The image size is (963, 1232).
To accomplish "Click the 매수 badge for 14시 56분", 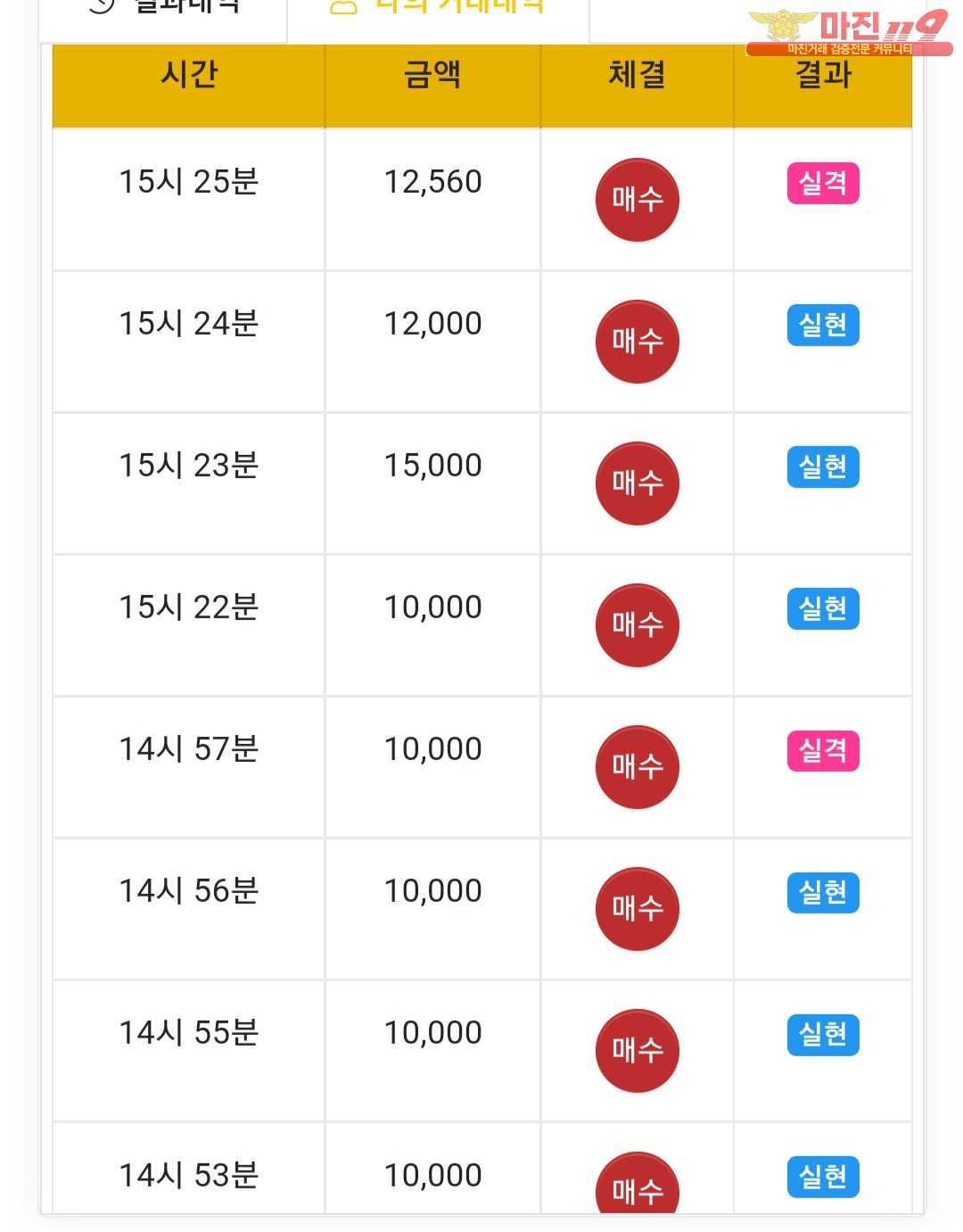I will pyautogui.click(x=637, y=909).
